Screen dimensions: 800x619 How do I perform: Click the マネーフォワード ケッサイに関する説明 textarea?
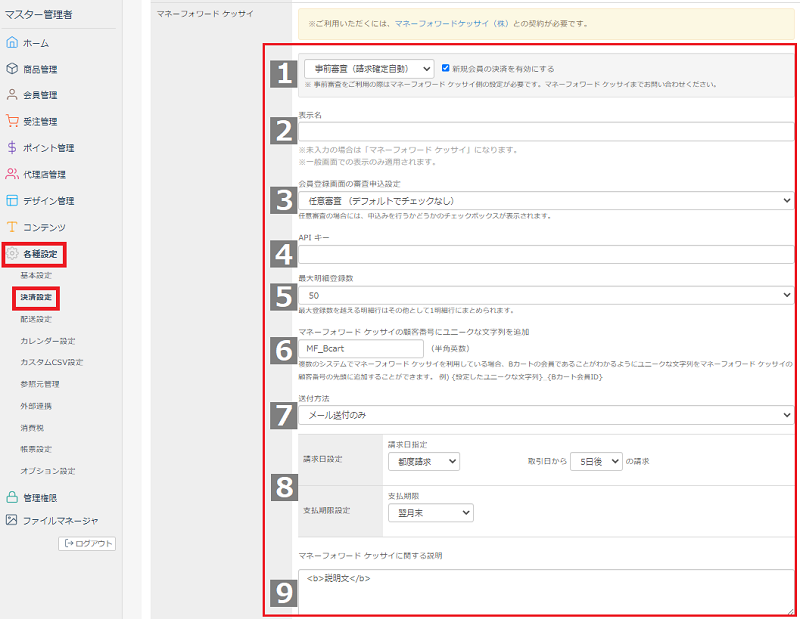tap(546, 592)
